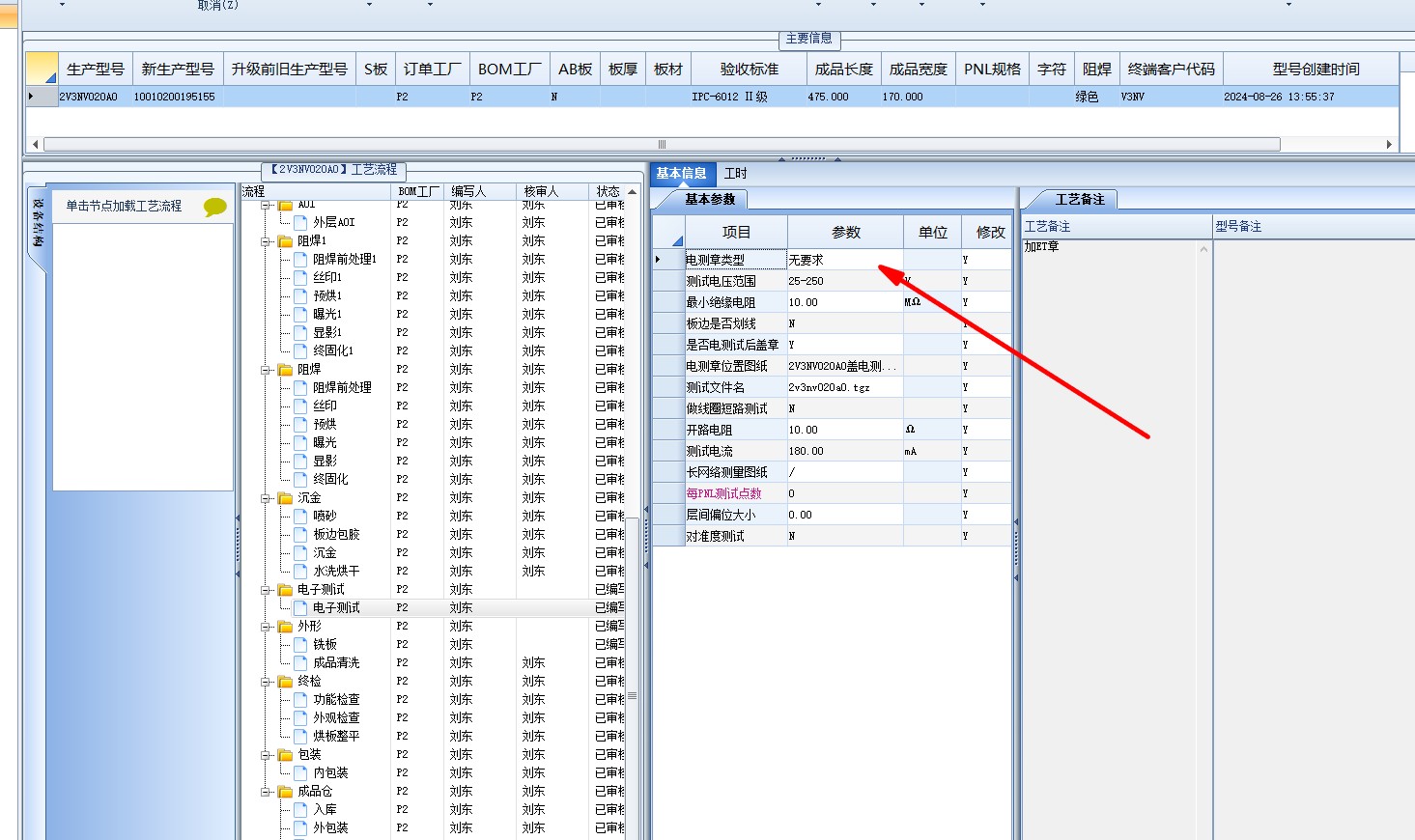Open the 【2V3NV020A0】工艺流程 tab
This screenshot has width=1415, height=840.
coord(333,170)
